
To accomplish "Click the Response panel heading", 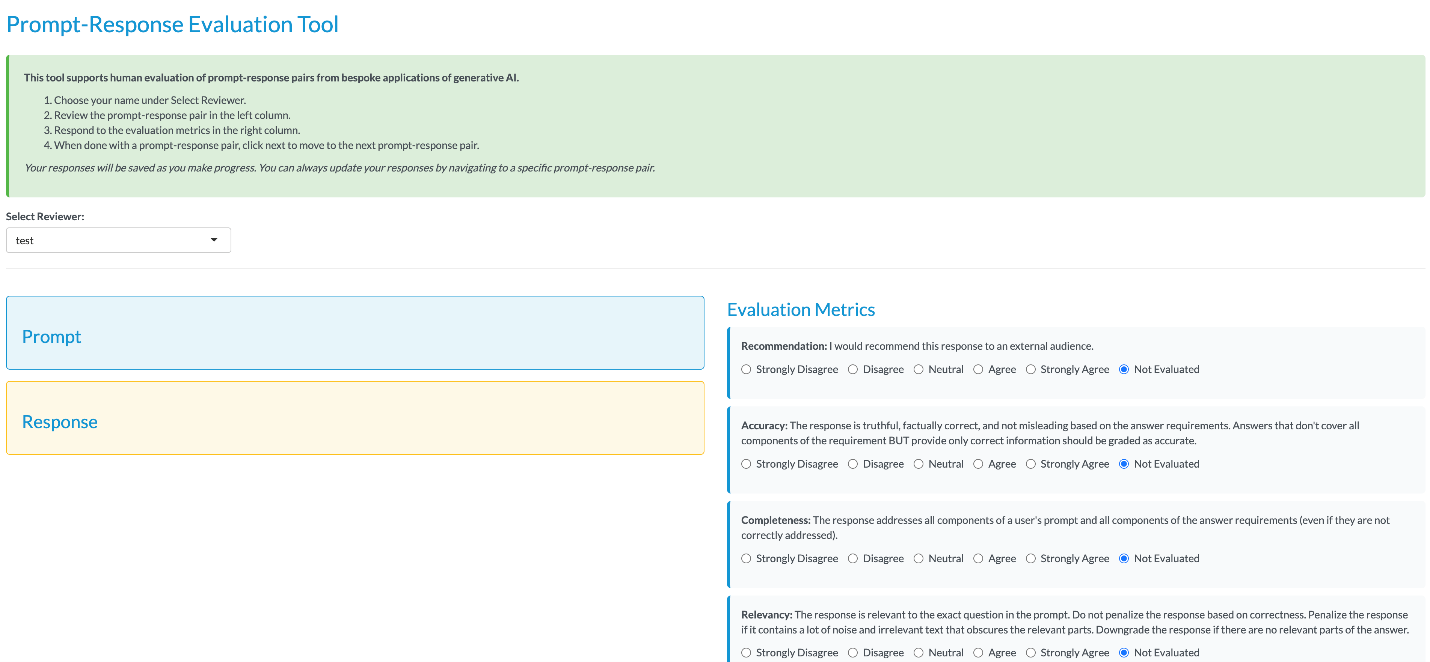I will click(60, 422).
